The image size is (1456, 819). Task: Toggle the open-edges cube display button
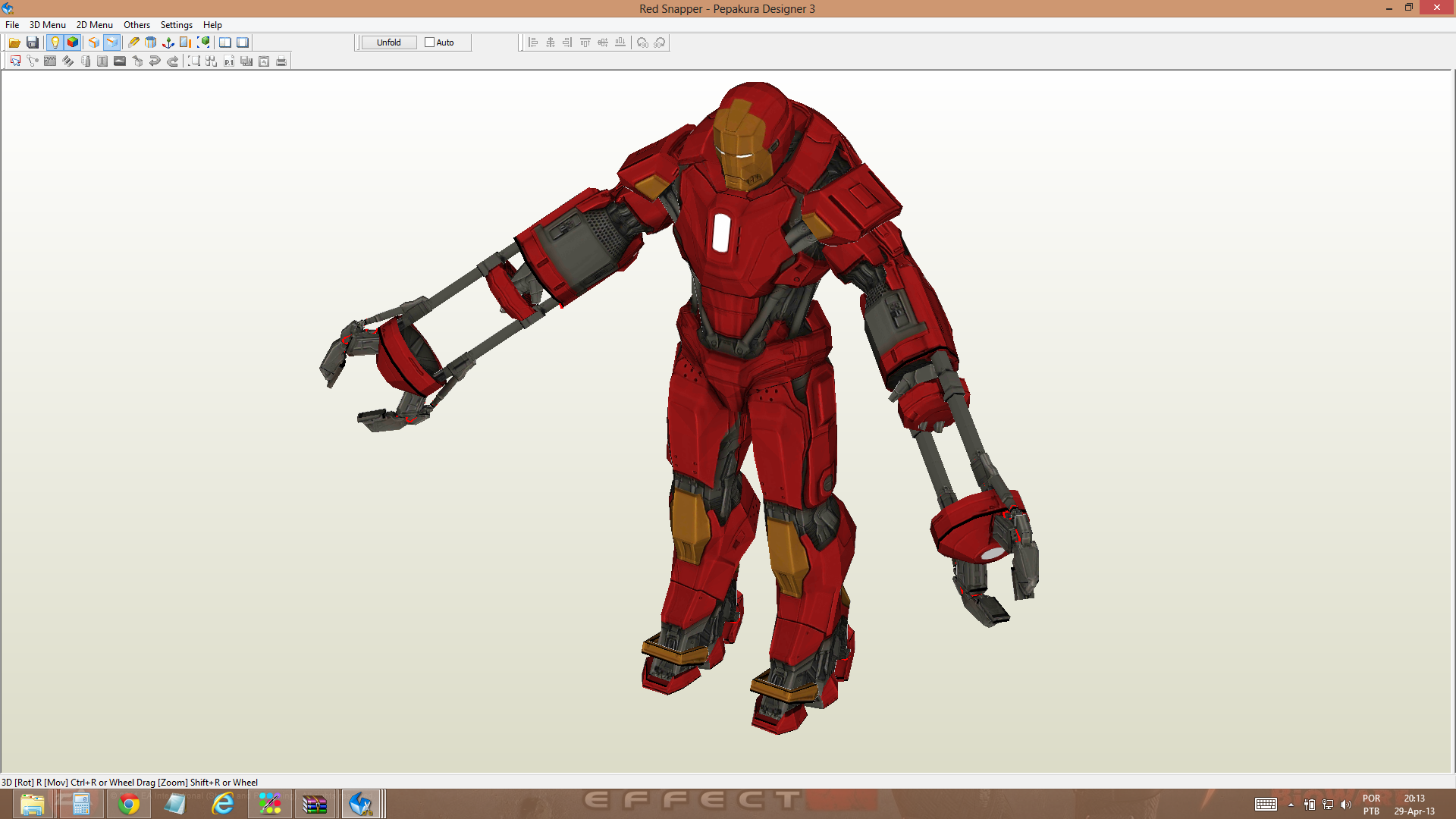[x=111, y=42]
